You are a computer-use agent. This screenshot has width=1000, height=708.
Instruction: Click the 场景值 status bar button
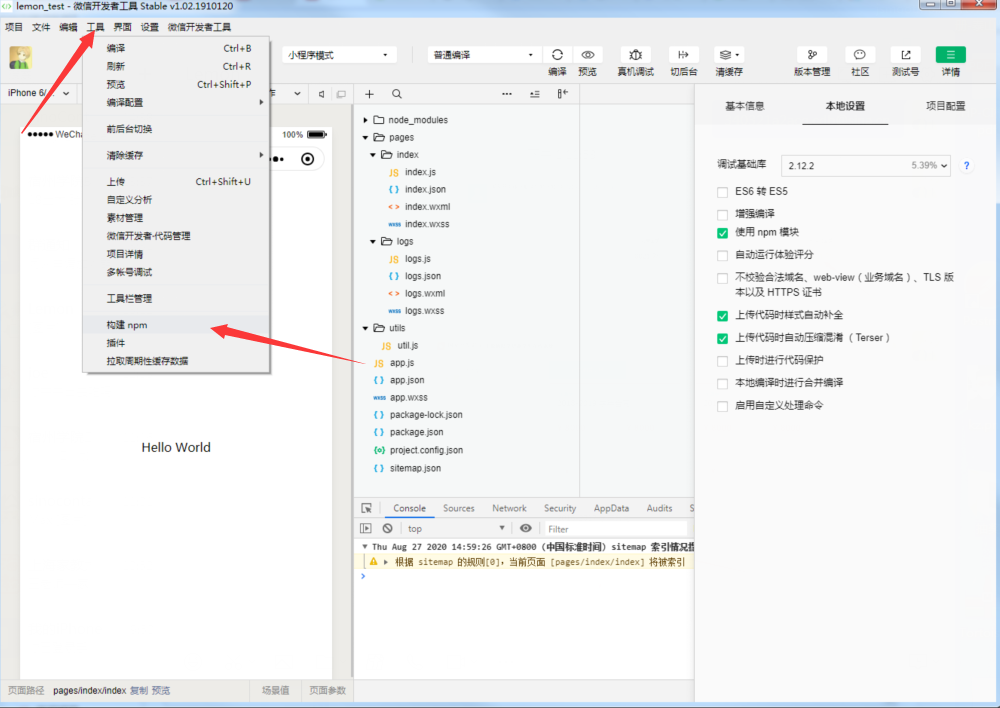click(x=275, y=690)
